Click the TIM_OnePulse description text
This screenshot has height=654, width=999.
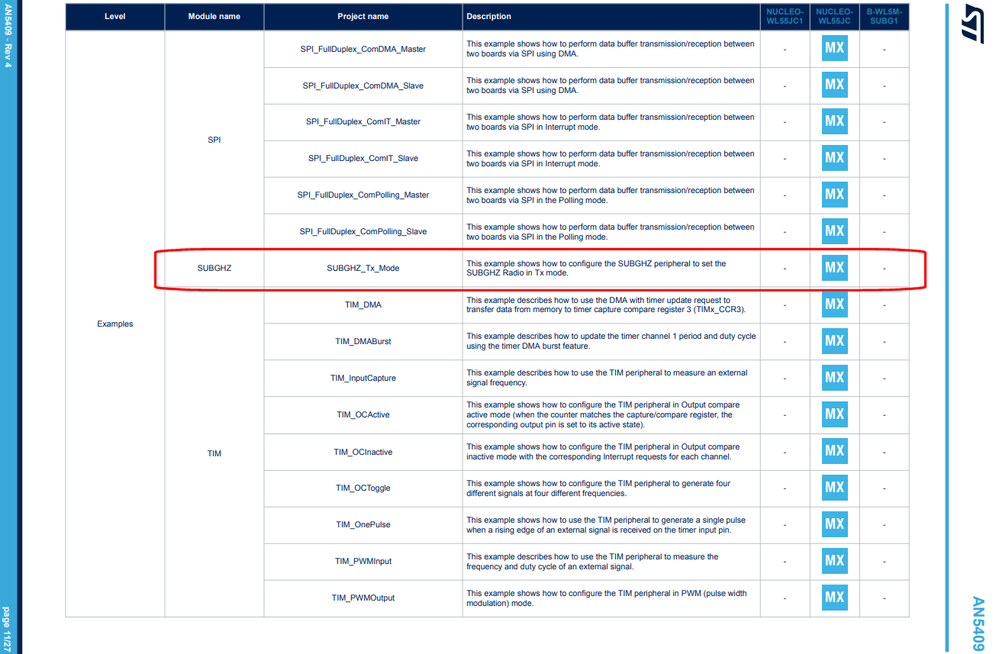click(606, 525)
